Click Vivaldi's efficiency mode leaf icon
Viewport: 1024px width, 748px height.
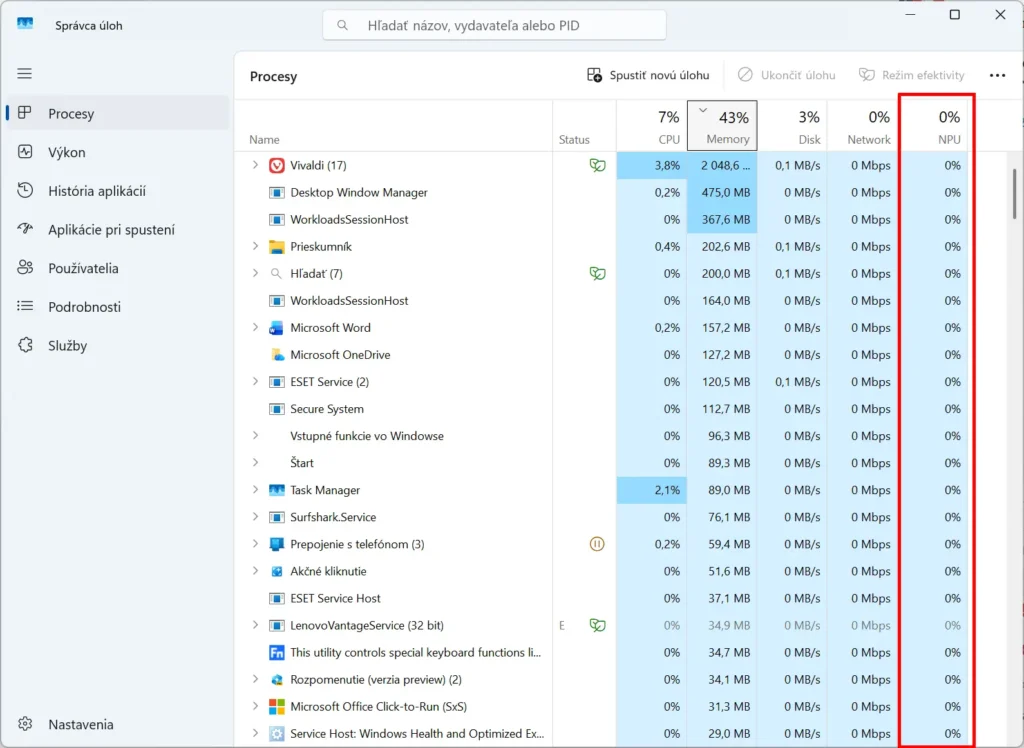click(597, 165)
